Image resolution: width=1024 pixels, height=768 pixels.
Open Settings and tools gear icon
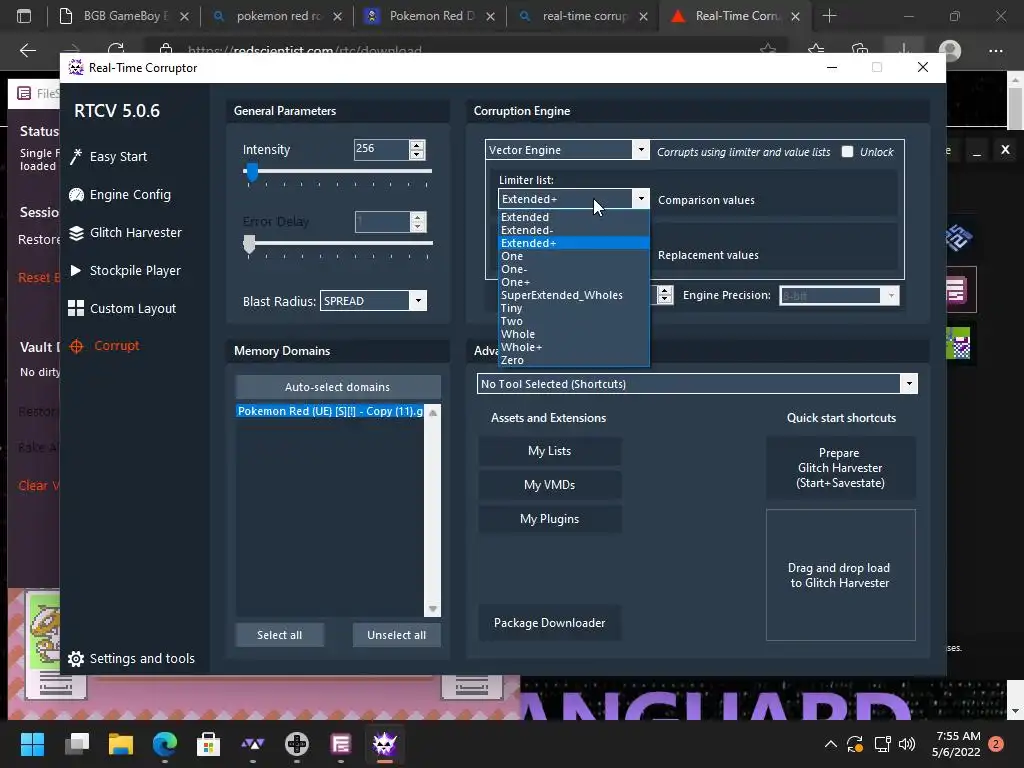pyautogui.click(x=76, y=659)
